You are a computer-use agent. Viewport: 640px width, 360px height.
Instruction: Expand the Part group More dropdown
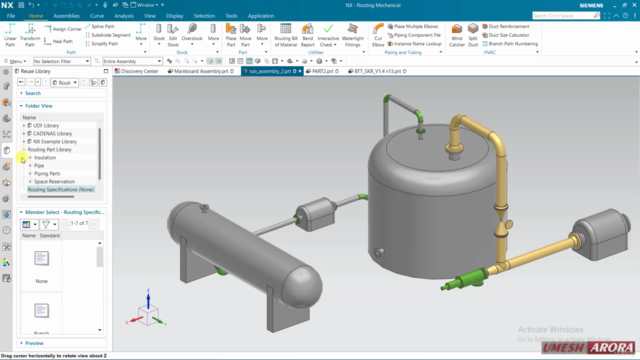click(262, 34)
